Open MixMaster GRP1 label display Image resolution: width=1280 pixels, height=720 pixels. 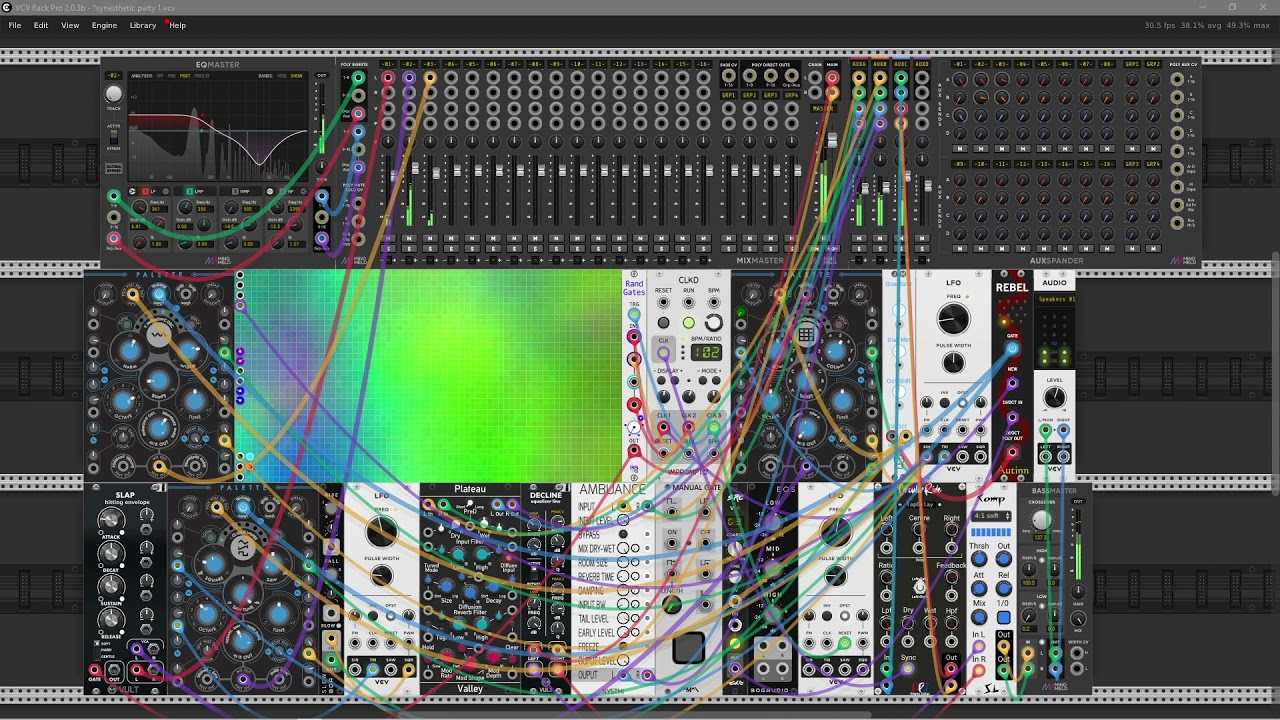pyautogui.click(x=729, y=95)
